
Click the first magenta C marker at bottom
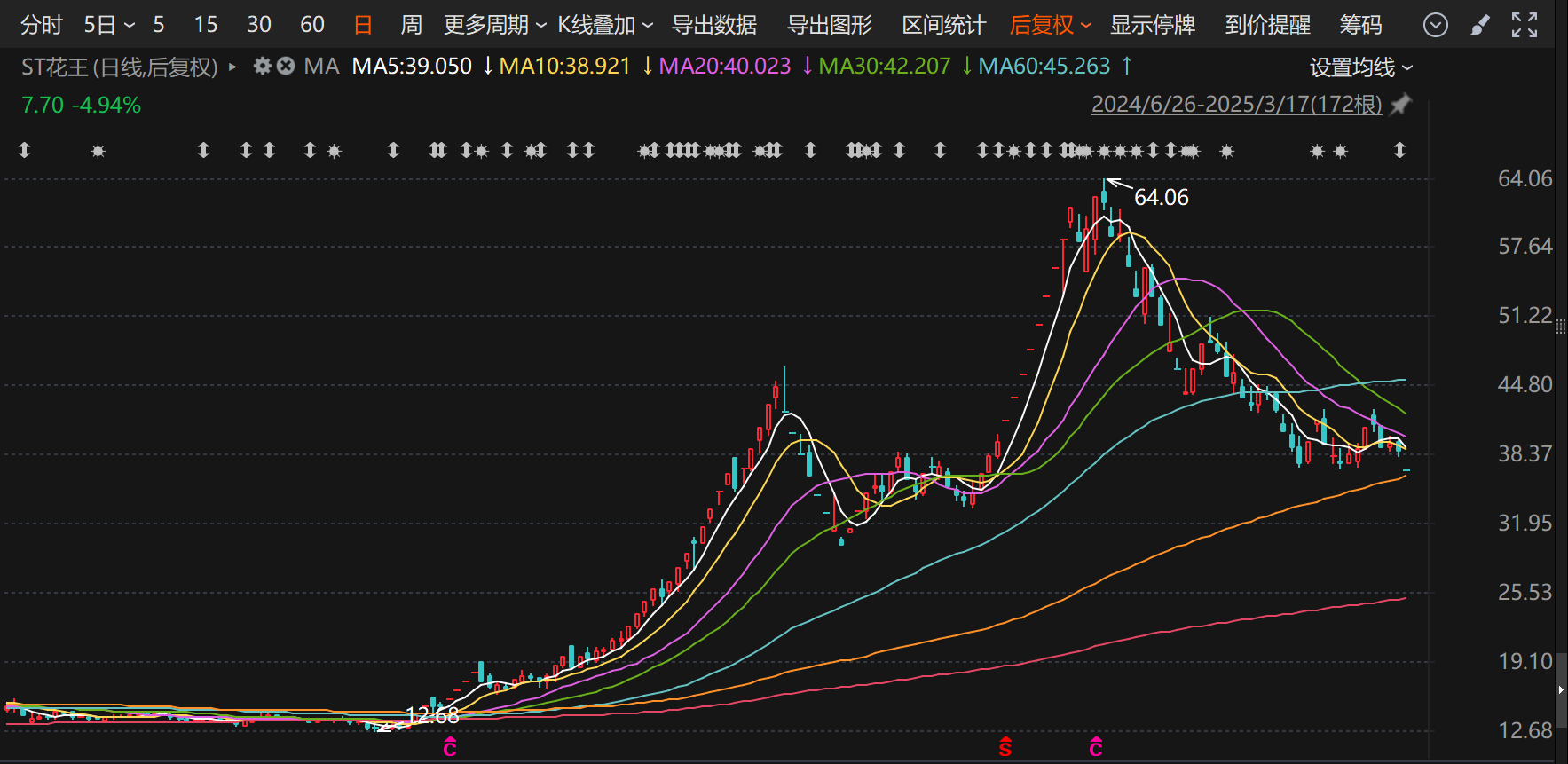coord(450,747)
